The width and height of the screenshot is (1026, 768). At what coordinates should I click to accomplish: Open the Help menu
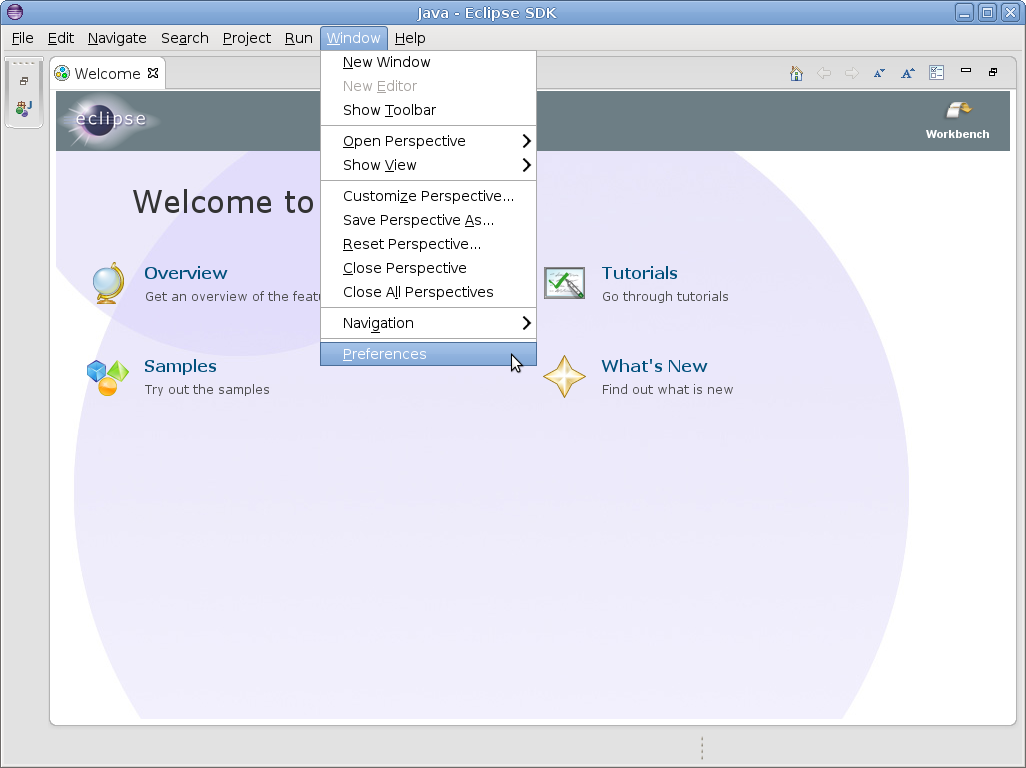[410, 38]
